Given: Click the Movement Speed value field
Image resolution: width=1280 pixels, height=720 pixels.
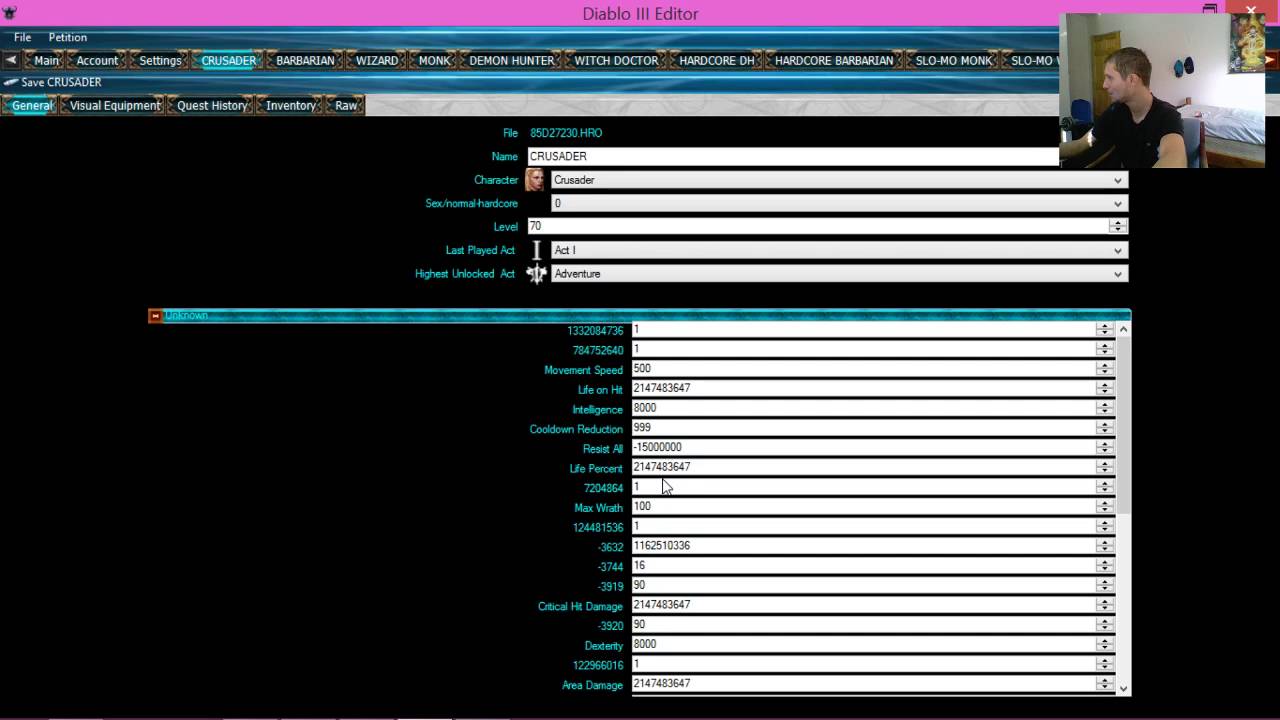Looking at the screenshot, I should [x=863, y=369].
